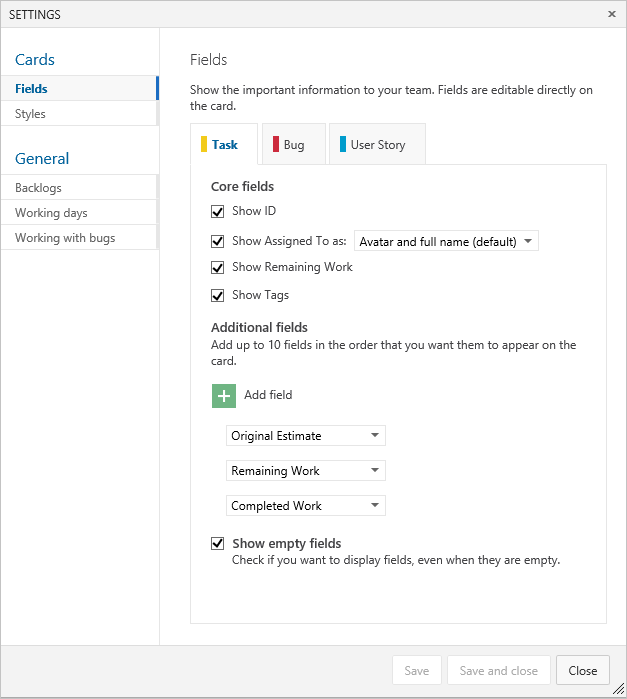The width and height of the screenshot is (627, 699).
Task: Click the SETTINGS title text
Action: click(x=35, y=14)
